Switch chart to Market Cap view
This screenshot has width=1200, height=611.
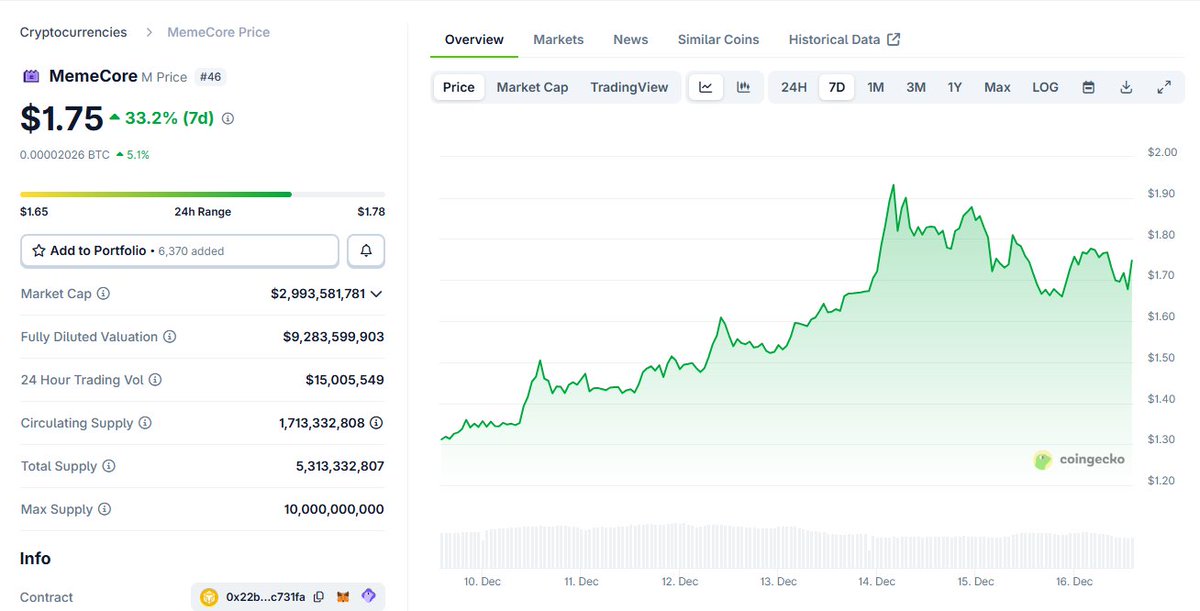coord(532,87)
